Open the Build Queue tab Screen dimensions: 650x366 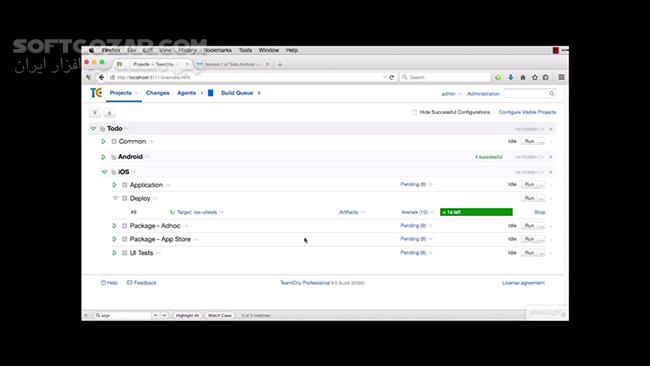(x=237, y=93)
